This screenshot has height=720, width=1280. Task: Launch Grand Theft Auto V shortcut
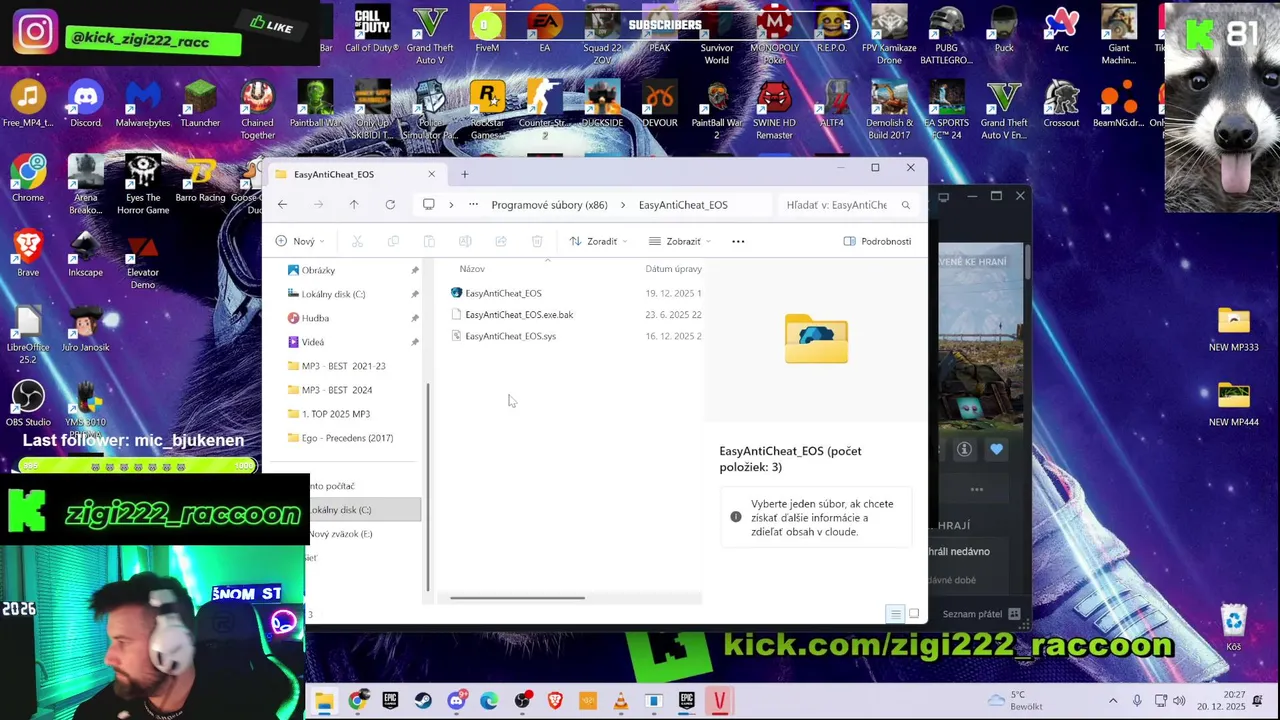(430, 35)
